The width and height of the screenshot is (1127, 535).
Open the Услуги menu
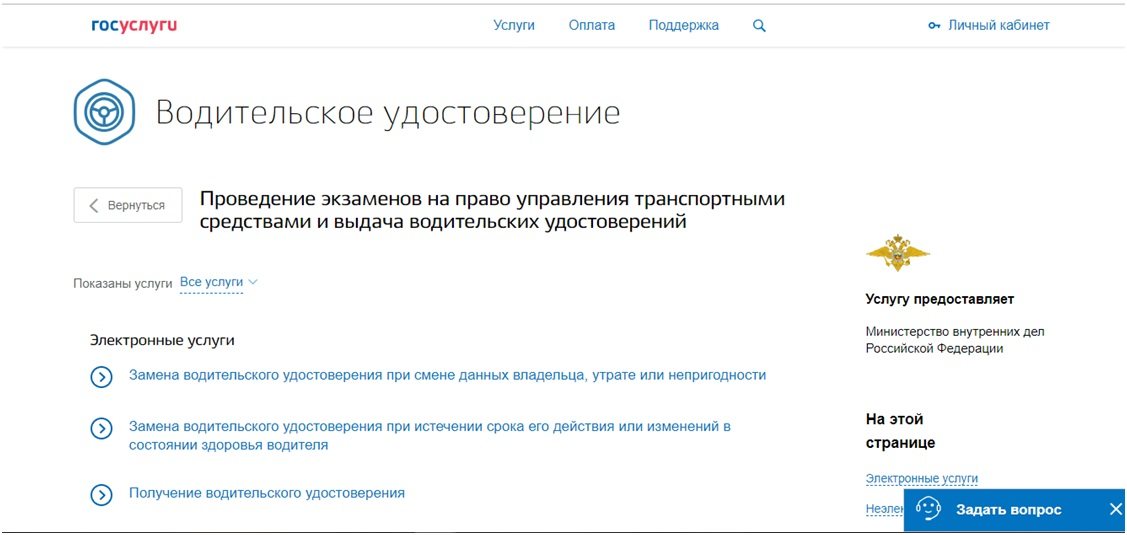[x=514, y=26]
